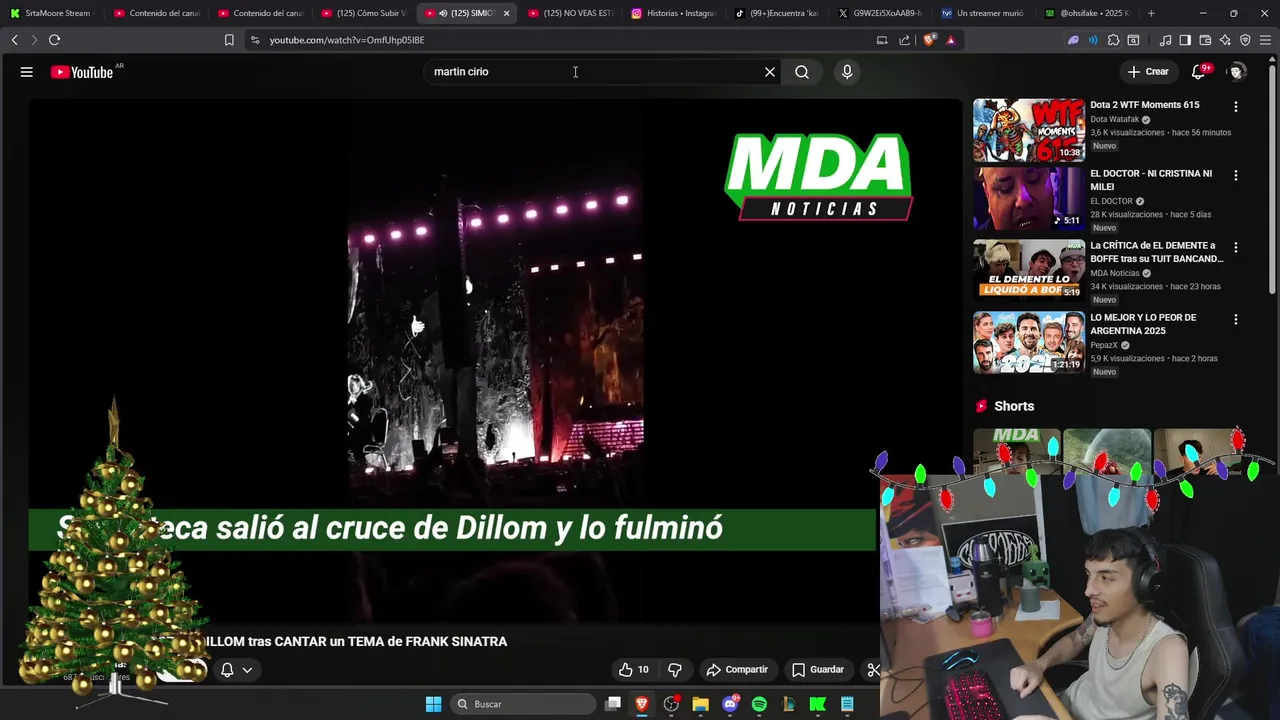
Task: Bookmark this page in the address bar
Action: click(x=229, y=40)
